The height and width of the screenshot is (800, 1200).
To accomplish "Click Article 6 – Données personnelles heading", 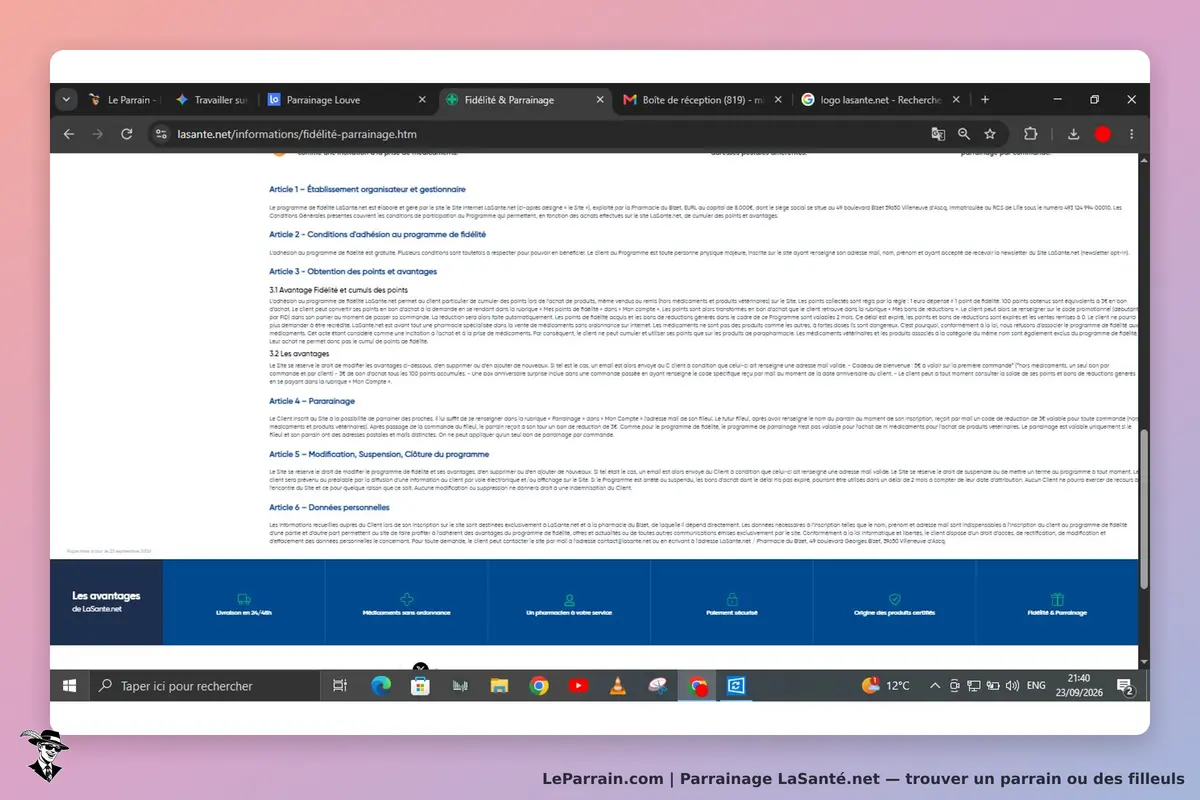I will click(x=331, y=507).
